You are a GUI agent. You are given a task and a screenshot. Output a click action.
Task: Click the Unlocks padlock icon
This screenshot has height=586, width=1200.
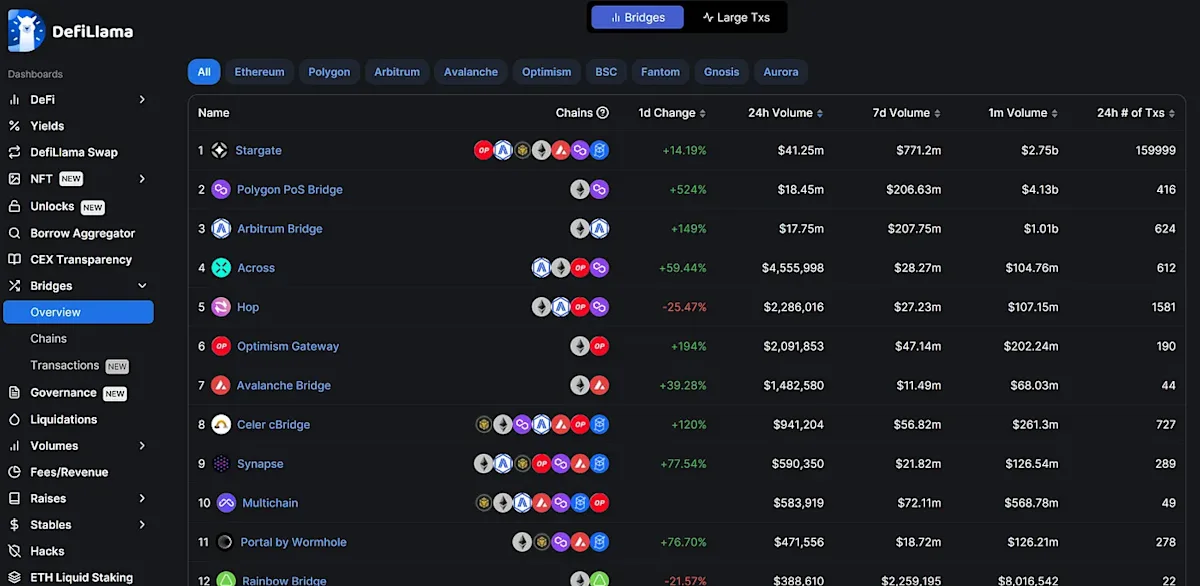point(14,206)
